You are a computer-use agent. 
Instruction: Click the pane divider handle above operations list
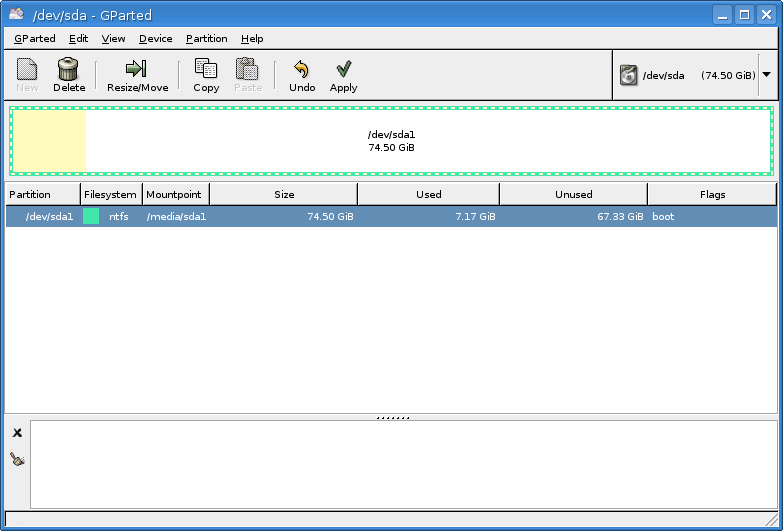391,416
